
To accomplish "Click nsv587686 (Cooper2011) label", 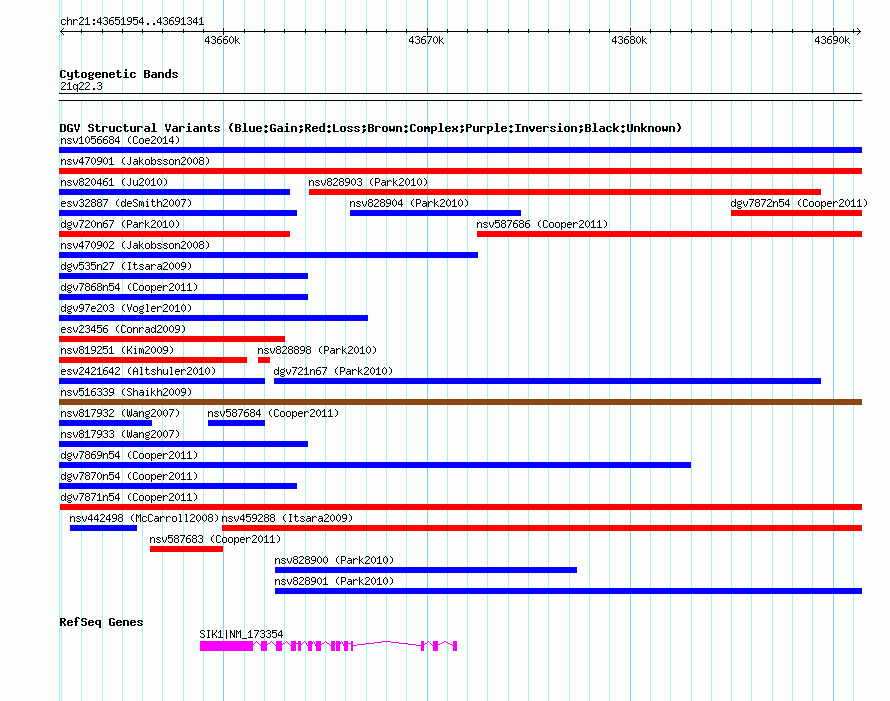I will (x=542, y=224).
